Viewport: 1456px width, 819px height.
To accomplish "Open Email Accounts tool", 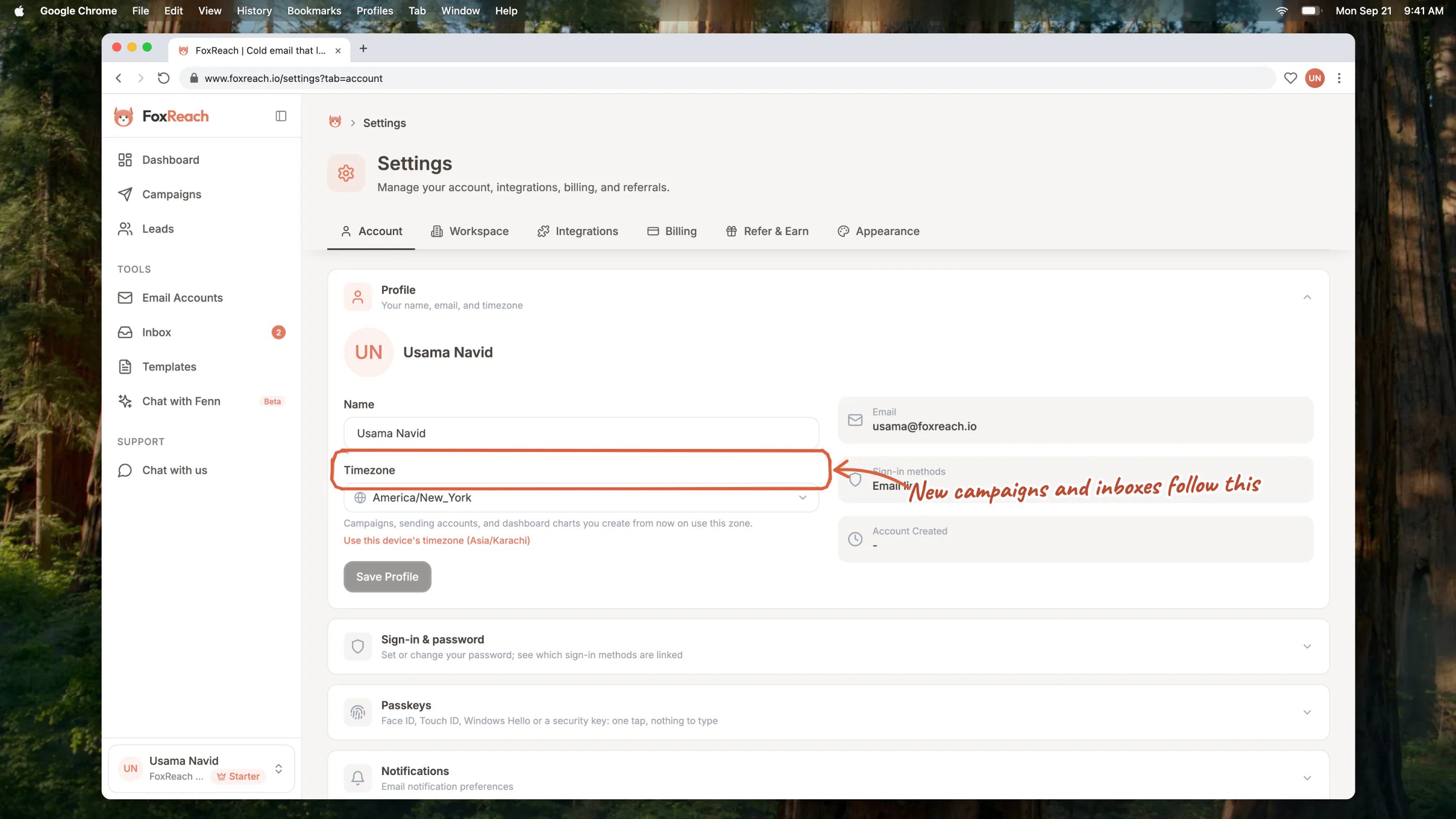I will tap(201, 298).
